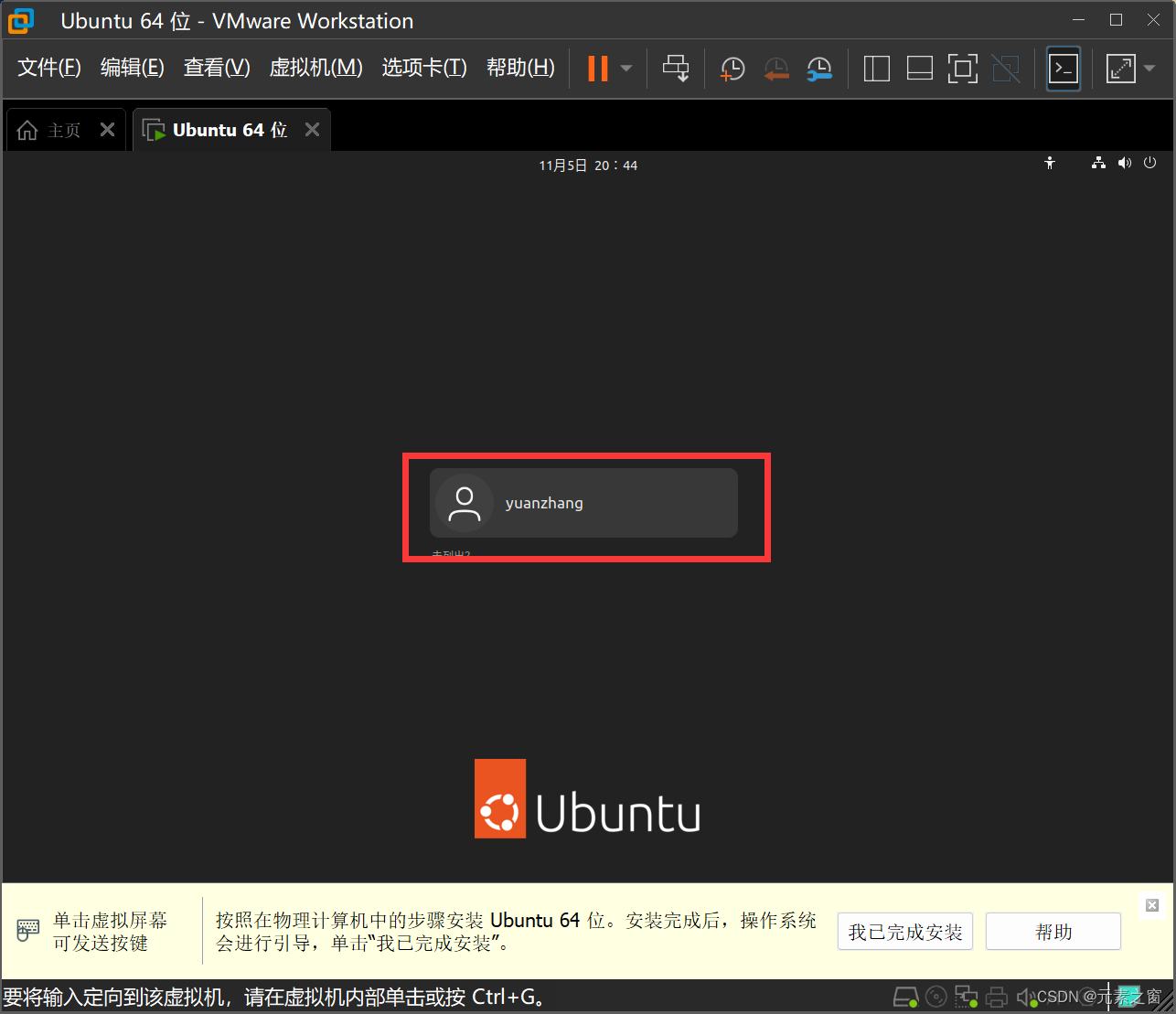Click the keyboard icon in the hint bar
The height and width of the screenshot is (1014, 1176).
[28, 931]
